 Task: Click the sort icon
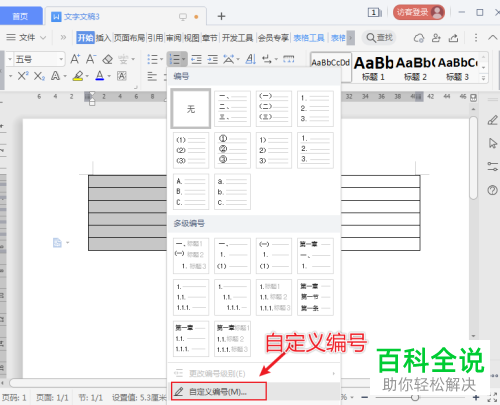click(251, 60)
